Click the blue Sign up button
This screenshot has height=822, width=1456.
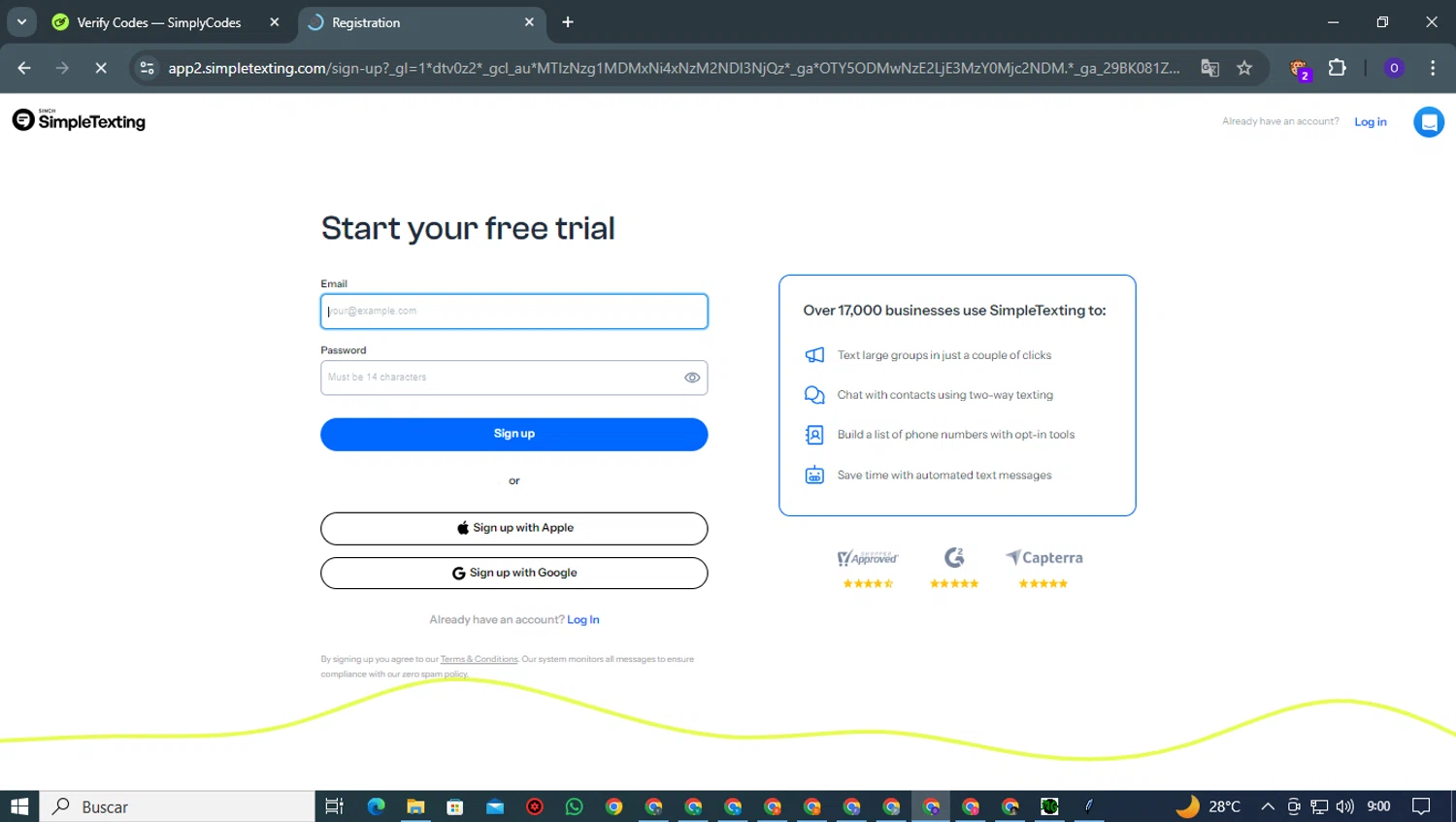513,434
